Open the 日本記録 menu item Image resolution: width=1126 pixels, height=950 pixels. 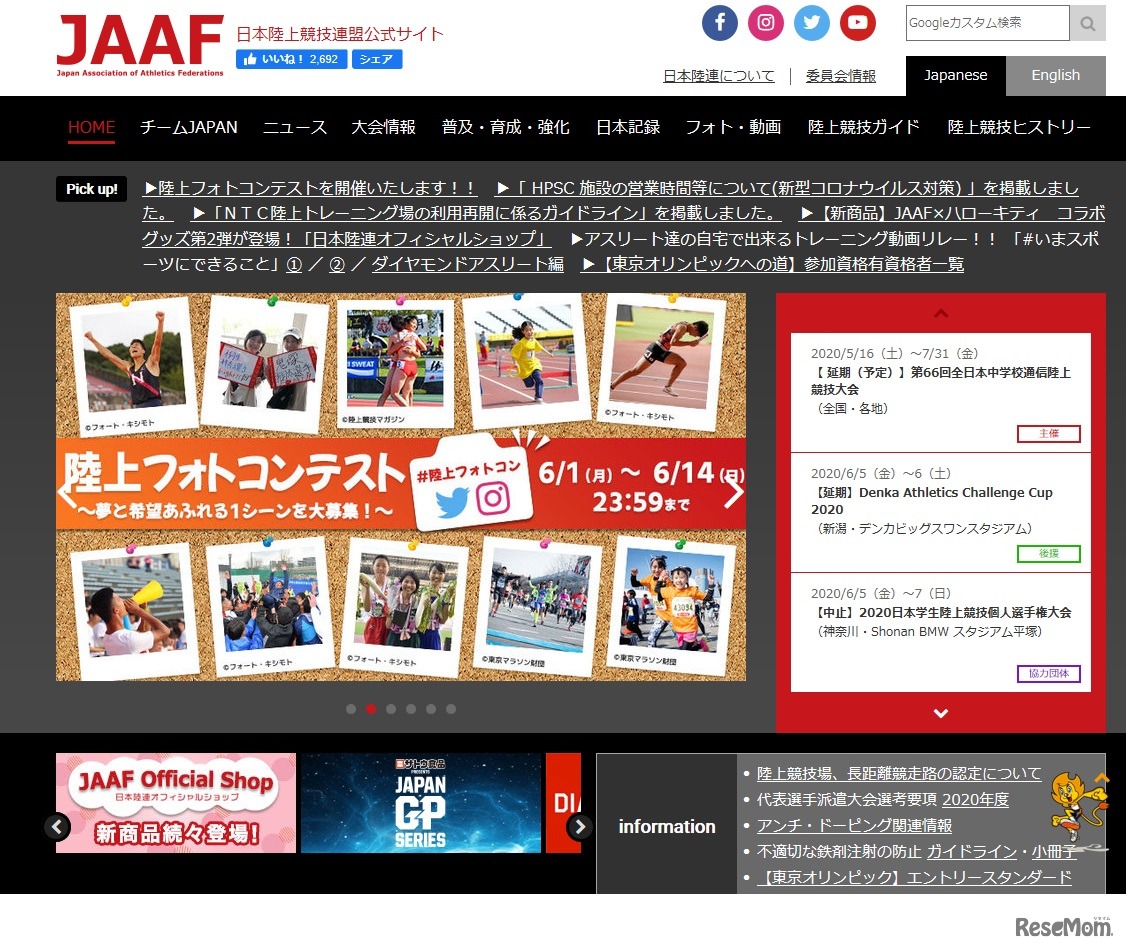[628, 127]
